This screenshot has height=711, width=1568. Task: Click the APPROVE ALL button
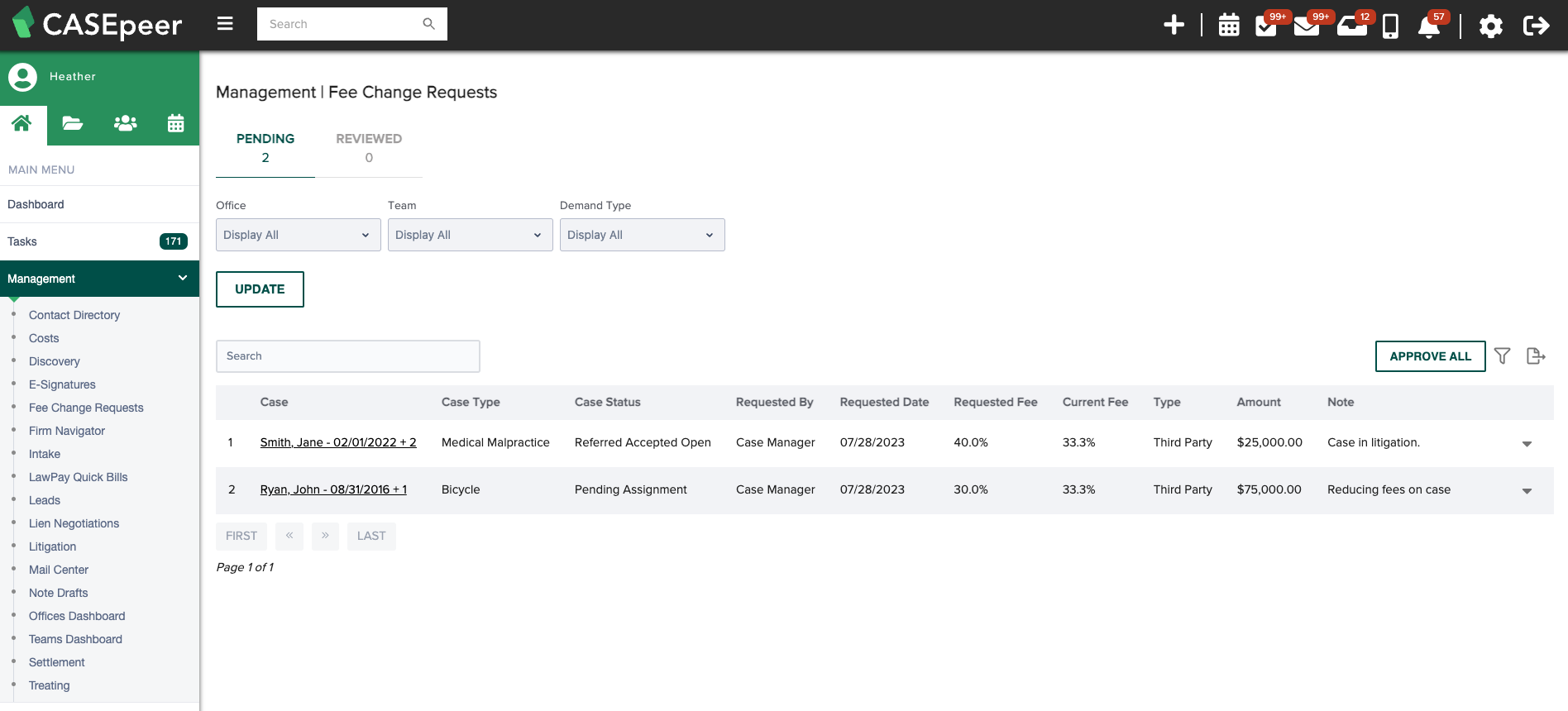pyautogui.click(x=1430, y=356)
